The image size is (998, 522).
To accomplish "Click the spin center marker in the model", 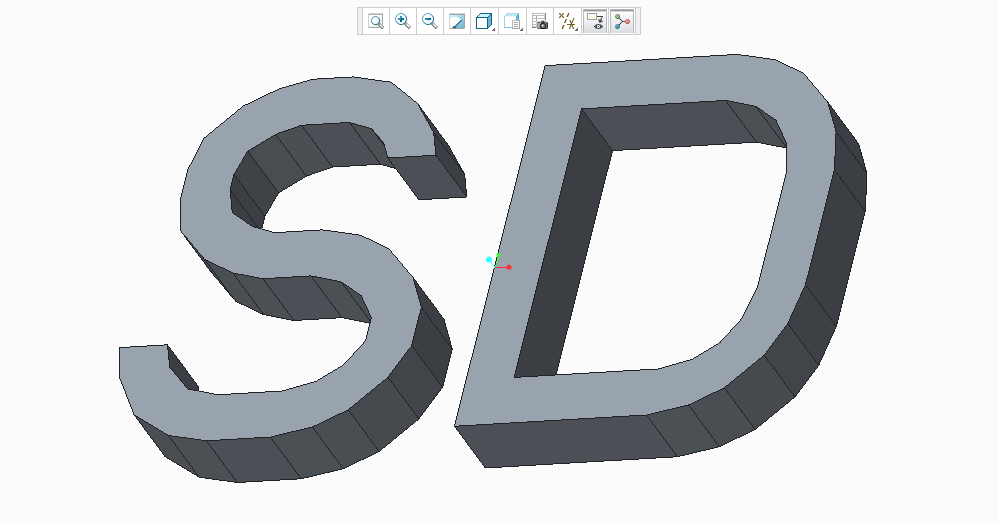I will coord(497,264).
